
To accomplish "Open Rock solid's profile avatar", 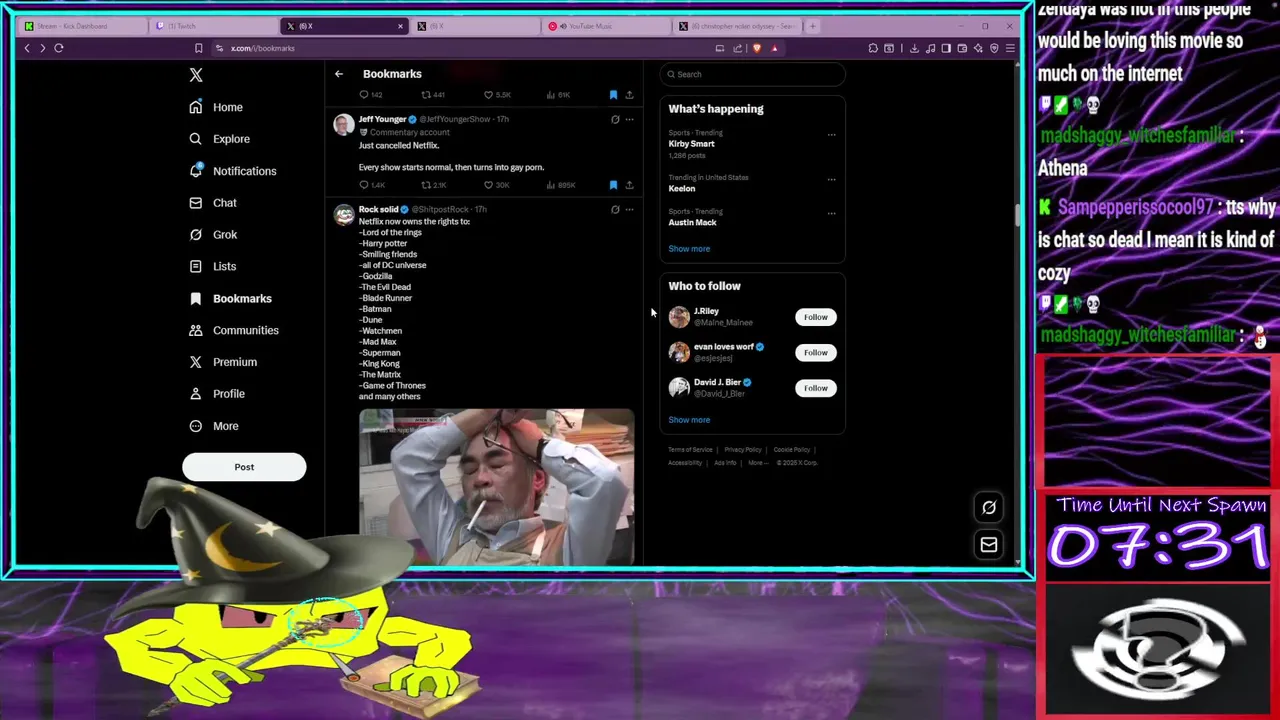I will coord(344,215).
